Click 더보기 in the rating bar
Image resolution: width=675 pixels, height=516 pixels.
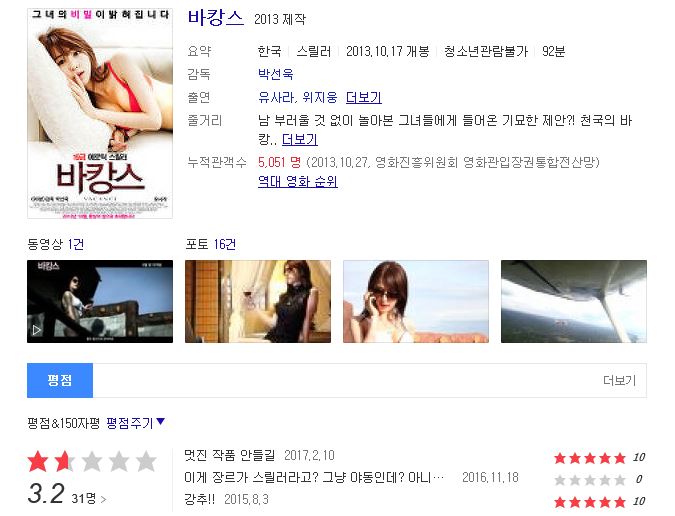coord(619,380)
